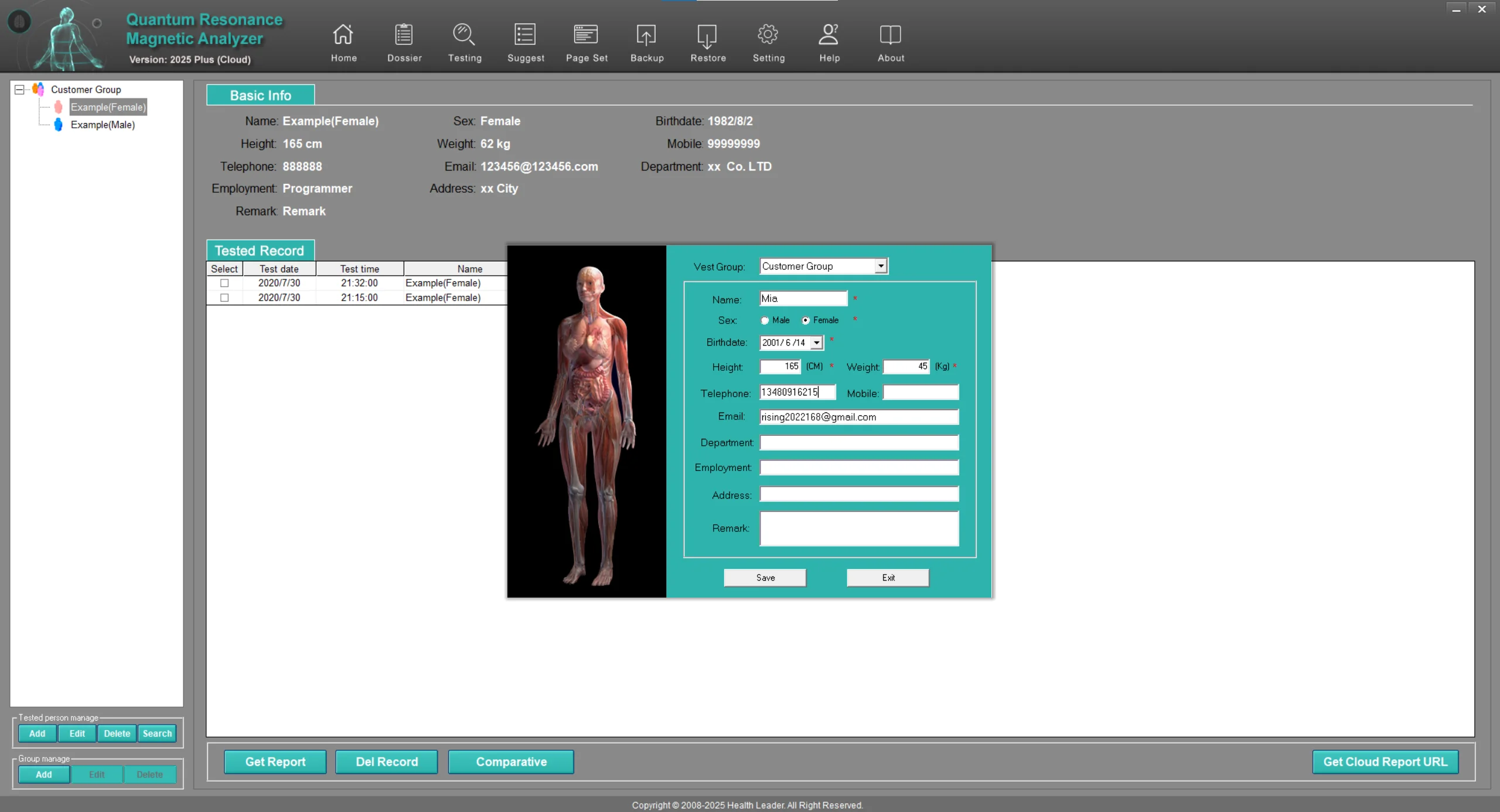1500x812 pixels.
Task: Open the Setting gear icon
Action: point(768,35)
